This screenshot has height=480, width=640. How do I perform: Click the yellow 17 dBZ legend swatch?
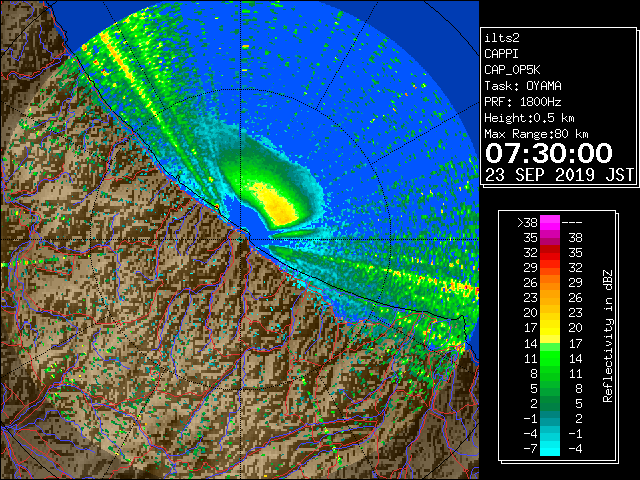(x=550, y=328)
